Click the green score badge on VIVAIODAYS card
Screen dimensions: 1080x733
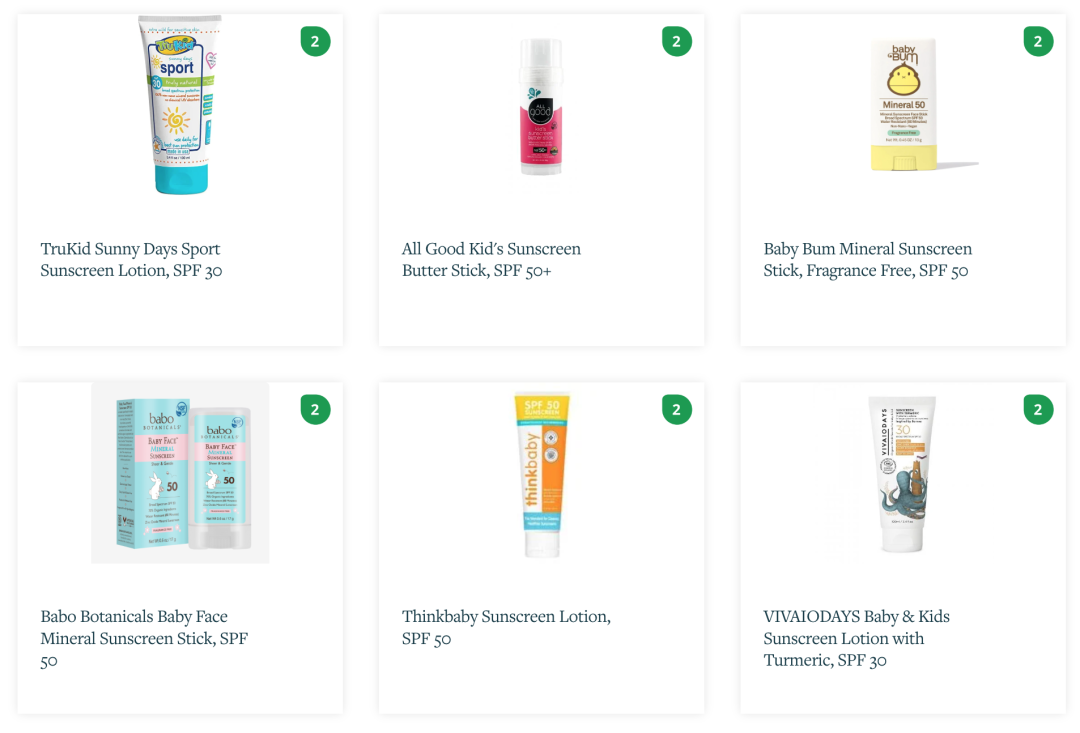(x=1038, y=410)
